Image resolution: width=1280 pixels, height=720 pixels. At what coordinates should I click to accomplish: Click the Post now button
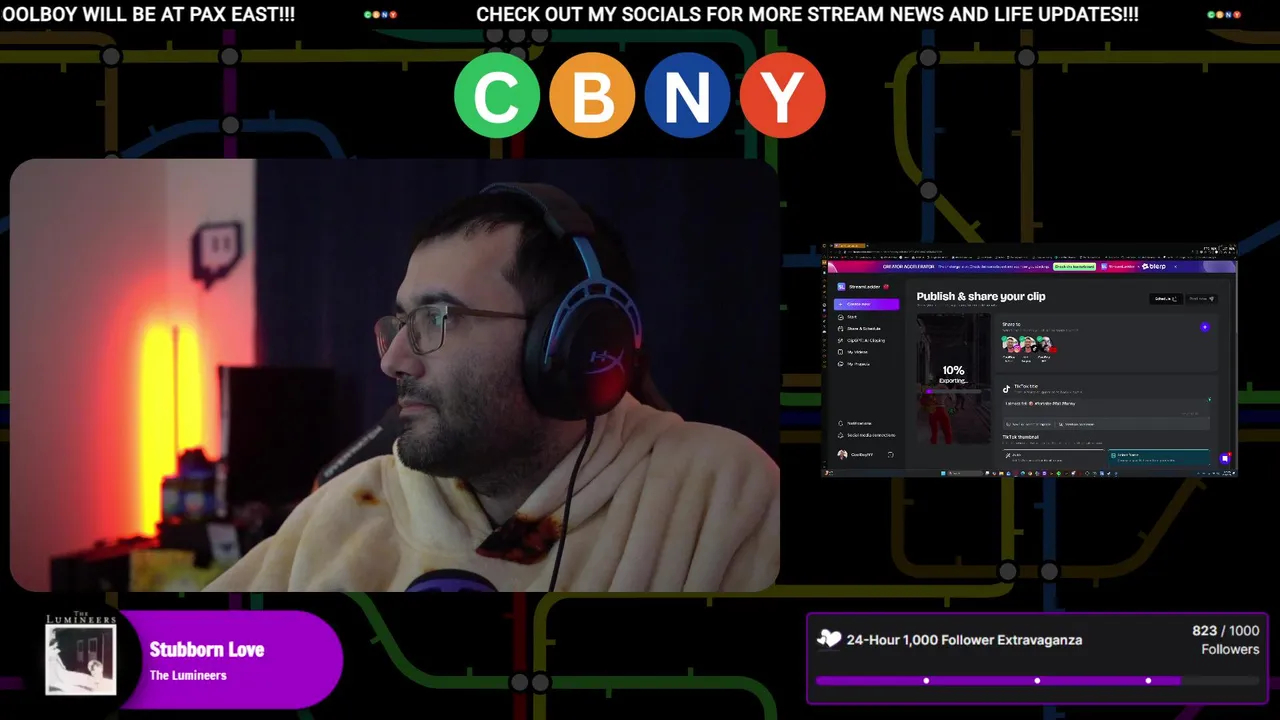(1202, 299)
